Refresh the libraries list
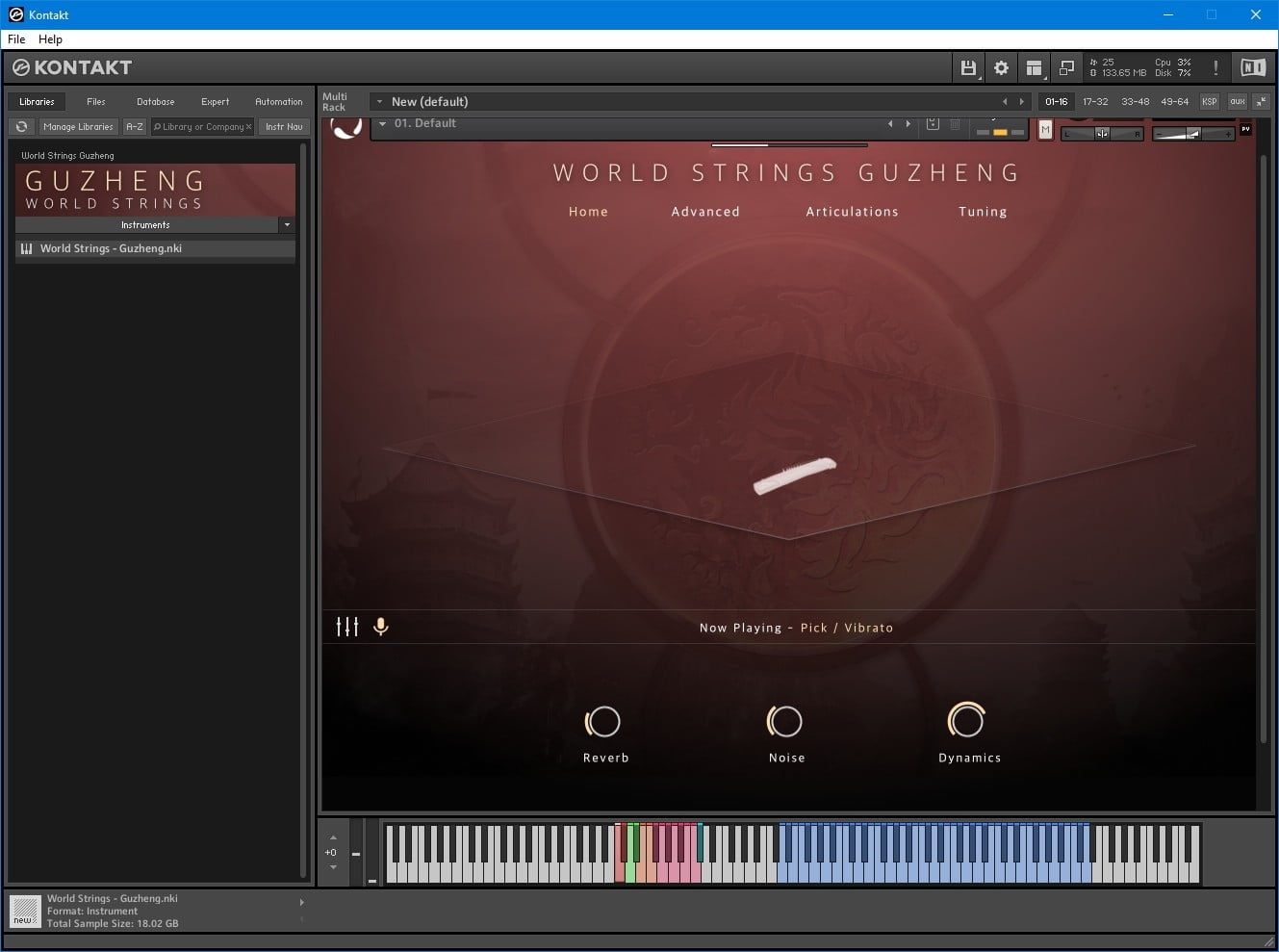The width and height of the screenshot is (1279, 952). click(x=21, y=126)
